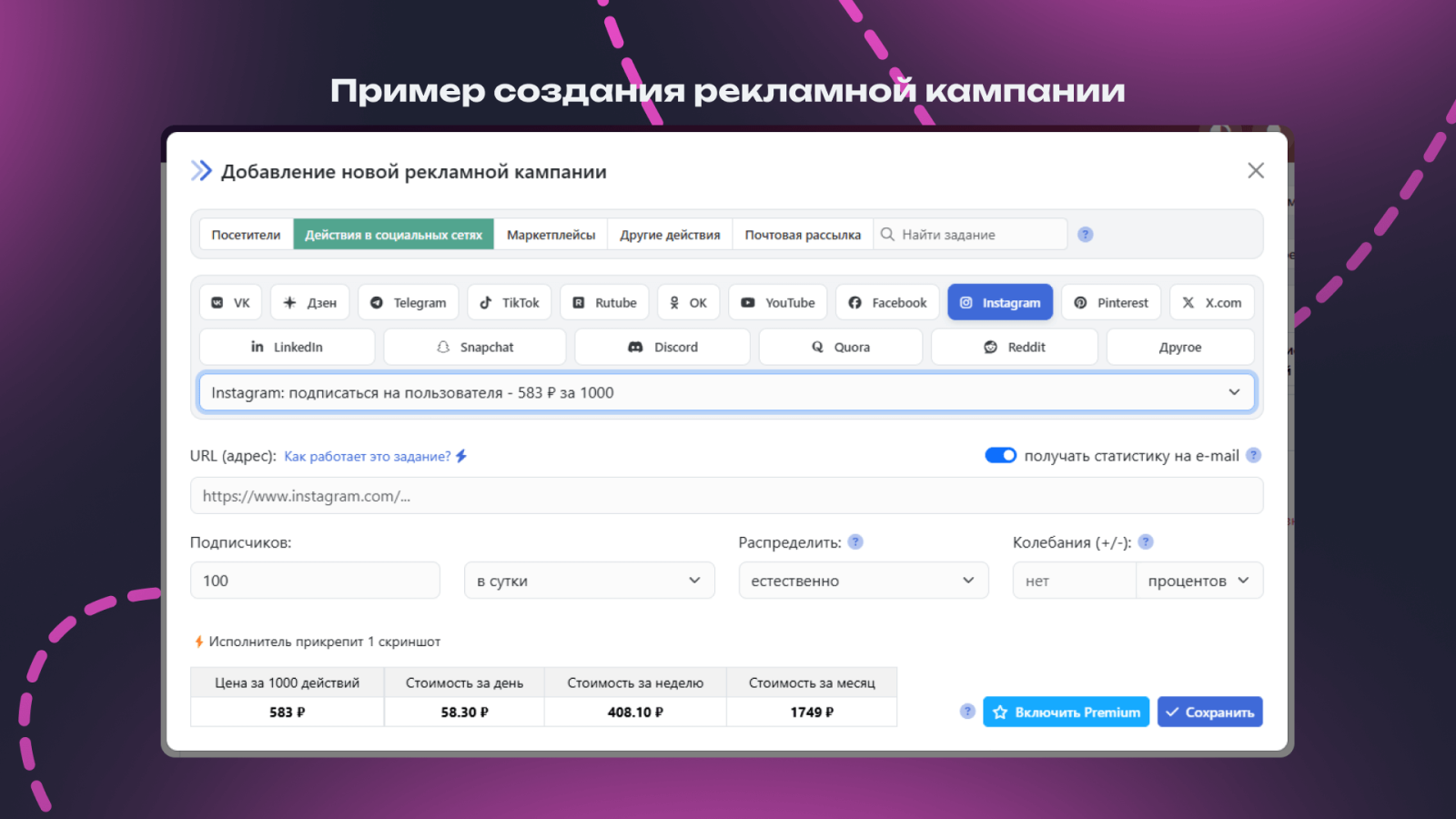
Task: Click the Pinterest platform button
Action: (x=1110, y=303)
